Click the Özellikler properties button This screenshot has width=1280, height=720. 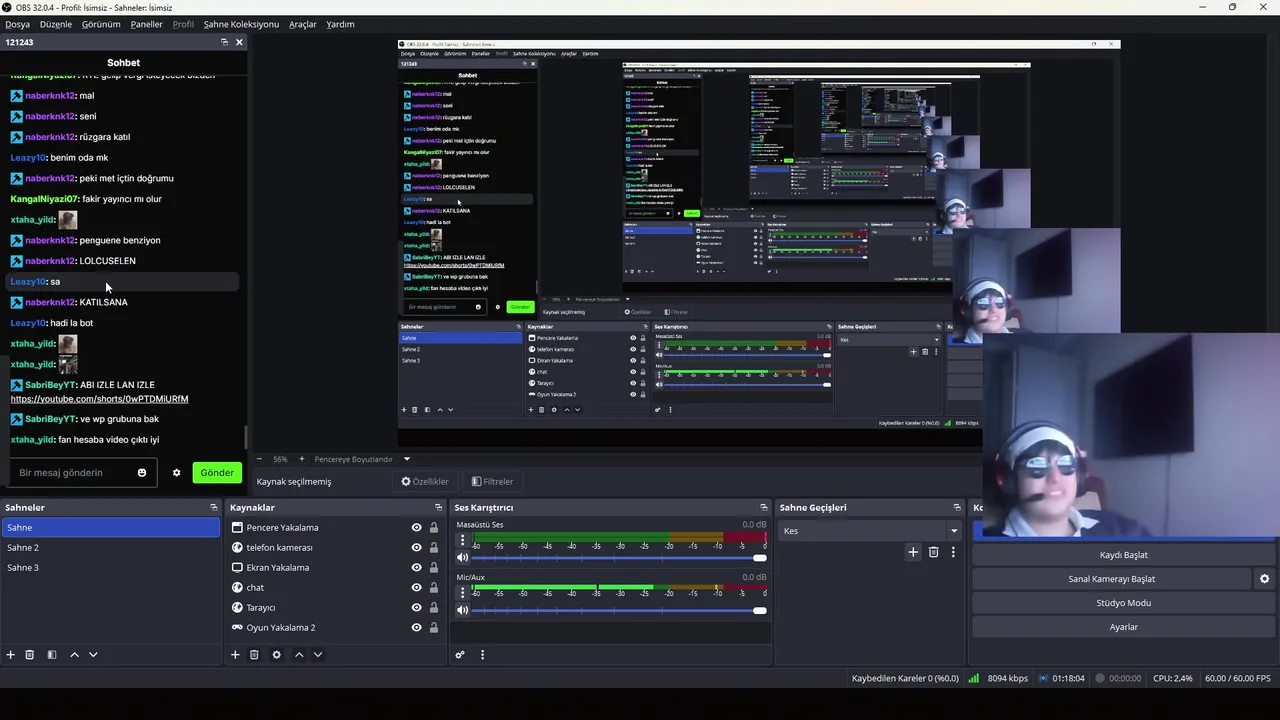coord(425,481)
